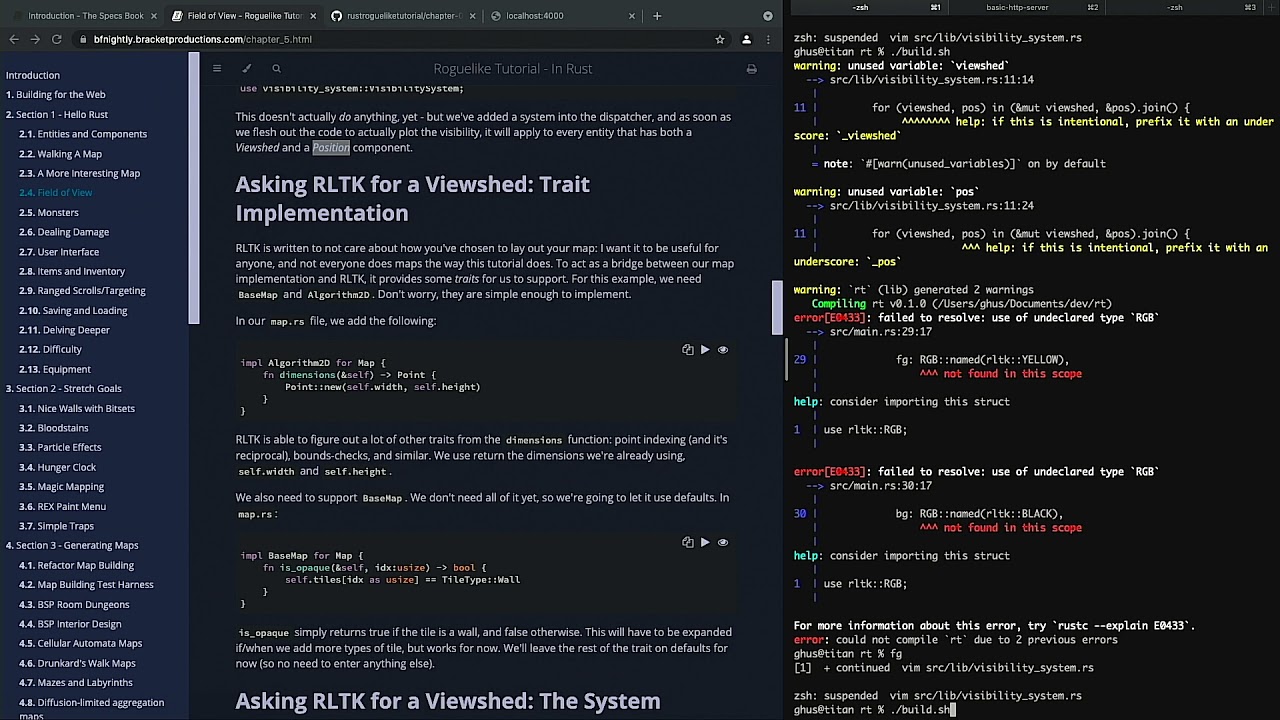Screen dimensions: 1280x720
Task: Close the rustrogueliketutorial GitHub tab
Action: coord(472,16)
